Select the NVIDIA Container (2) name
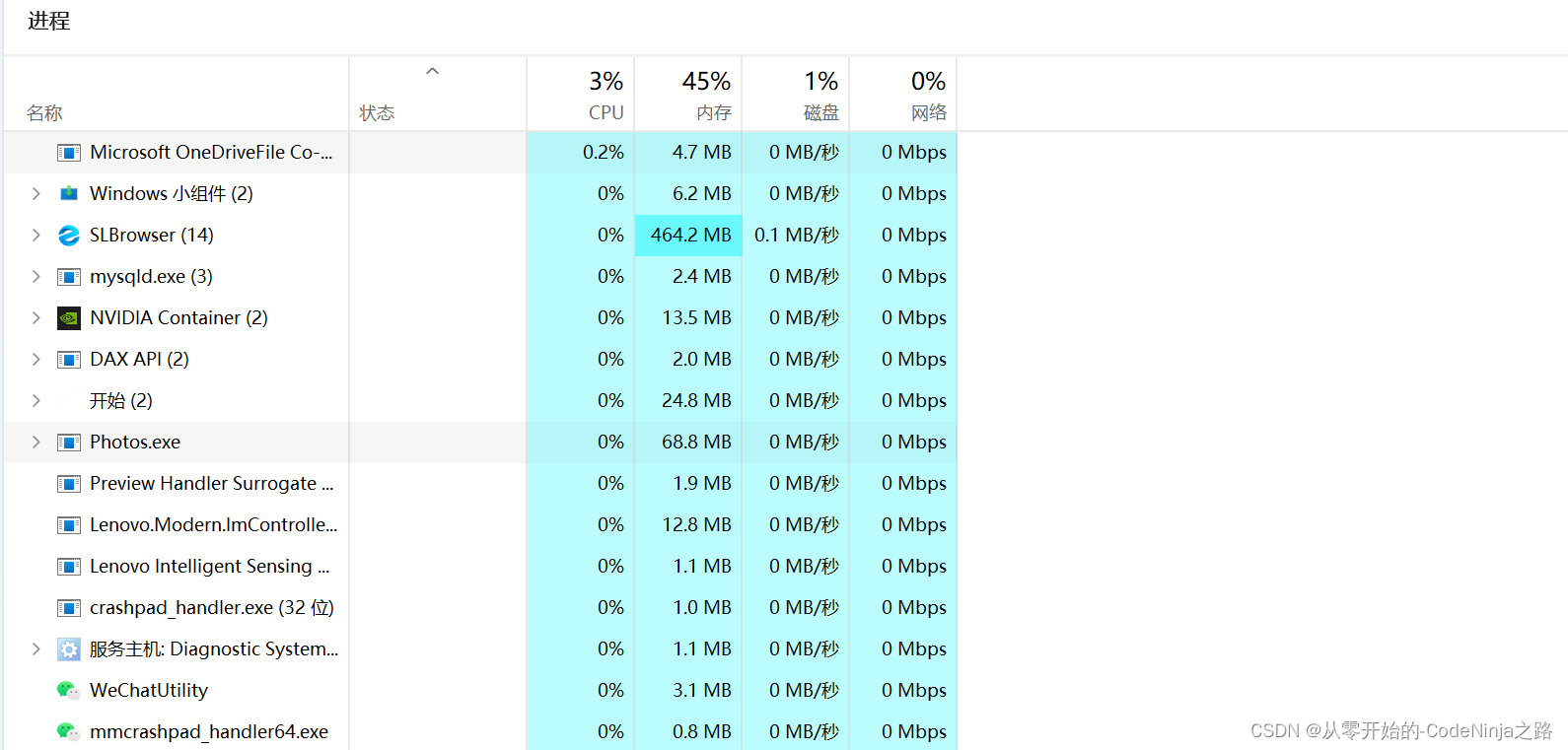This screenshot has width=1568, height=750. click(x=178, y=318)
